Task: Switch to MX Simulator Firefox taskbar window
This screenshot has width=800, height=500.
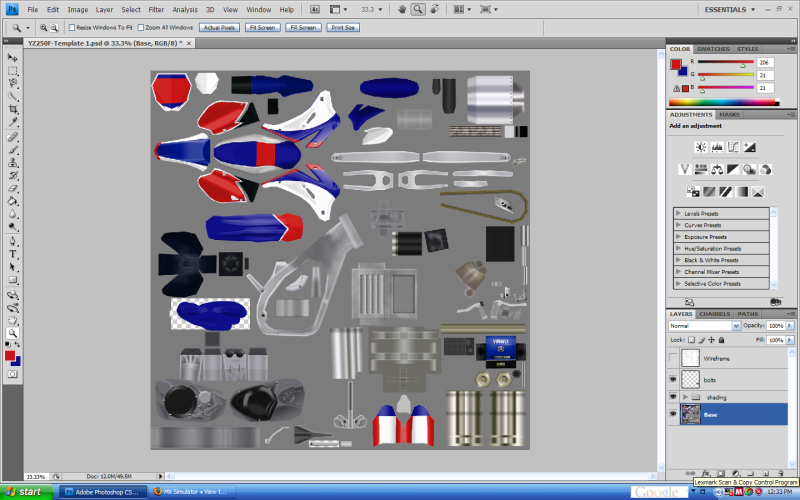Action: point(193,492)
